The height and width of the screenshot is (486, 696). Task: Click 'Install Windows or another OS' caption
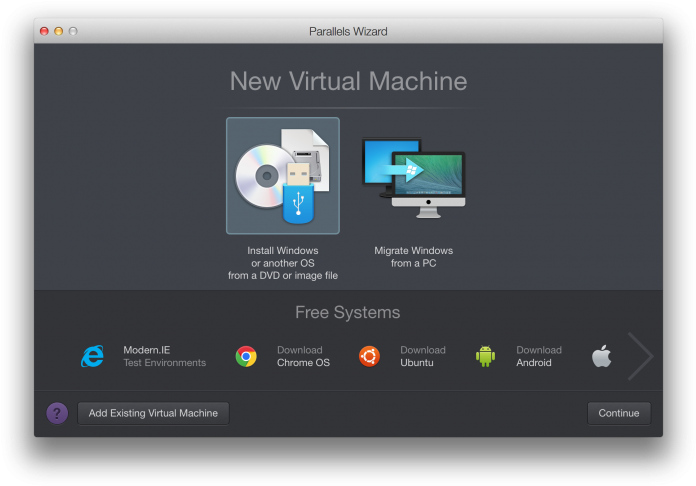pos(283,263)
